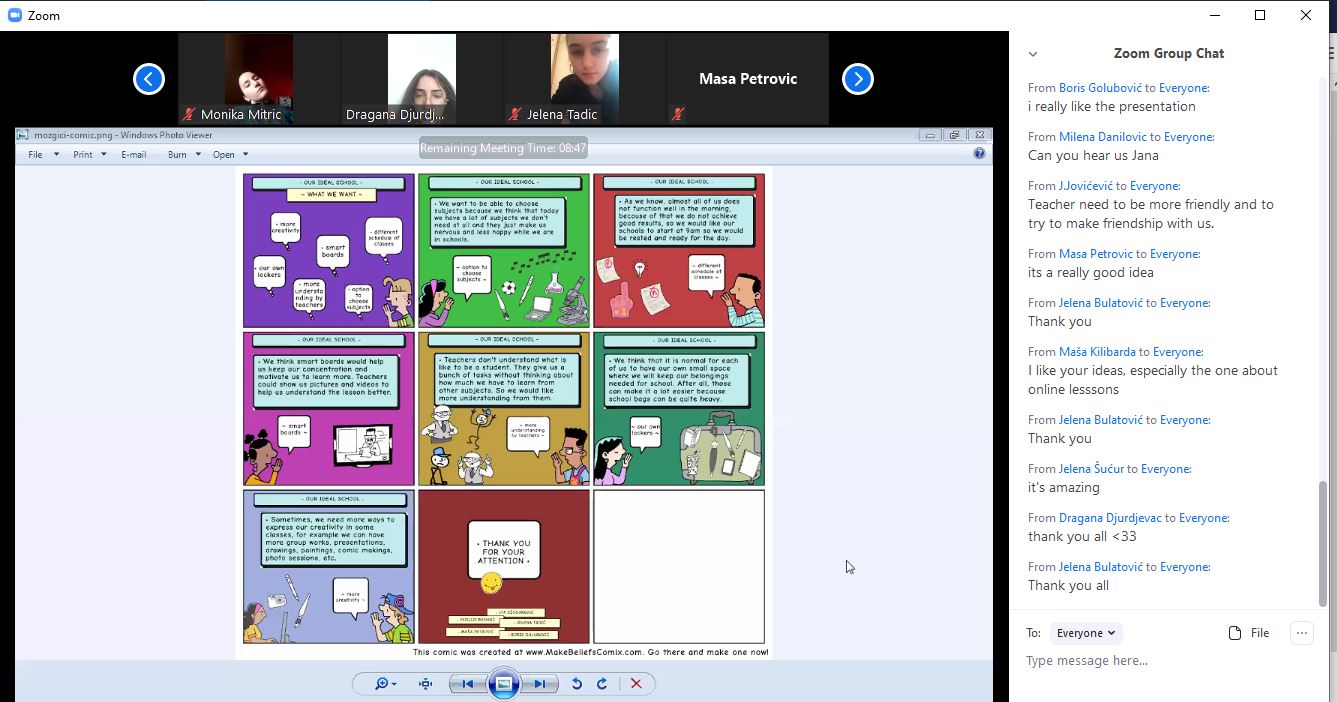Show next participants with right arrow
This screenshot has width=1337, height=702.
click(858, 79)
